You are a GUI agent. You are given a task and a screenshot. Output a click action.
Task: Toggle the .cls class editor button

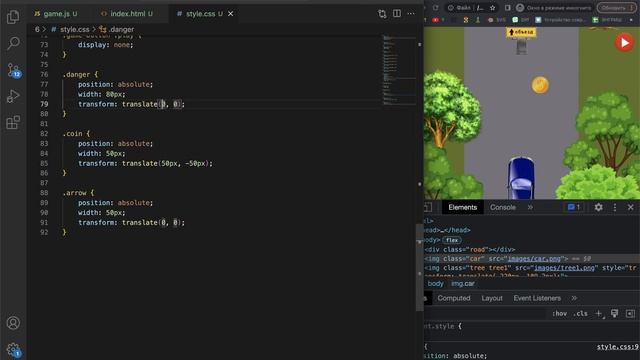580,313
